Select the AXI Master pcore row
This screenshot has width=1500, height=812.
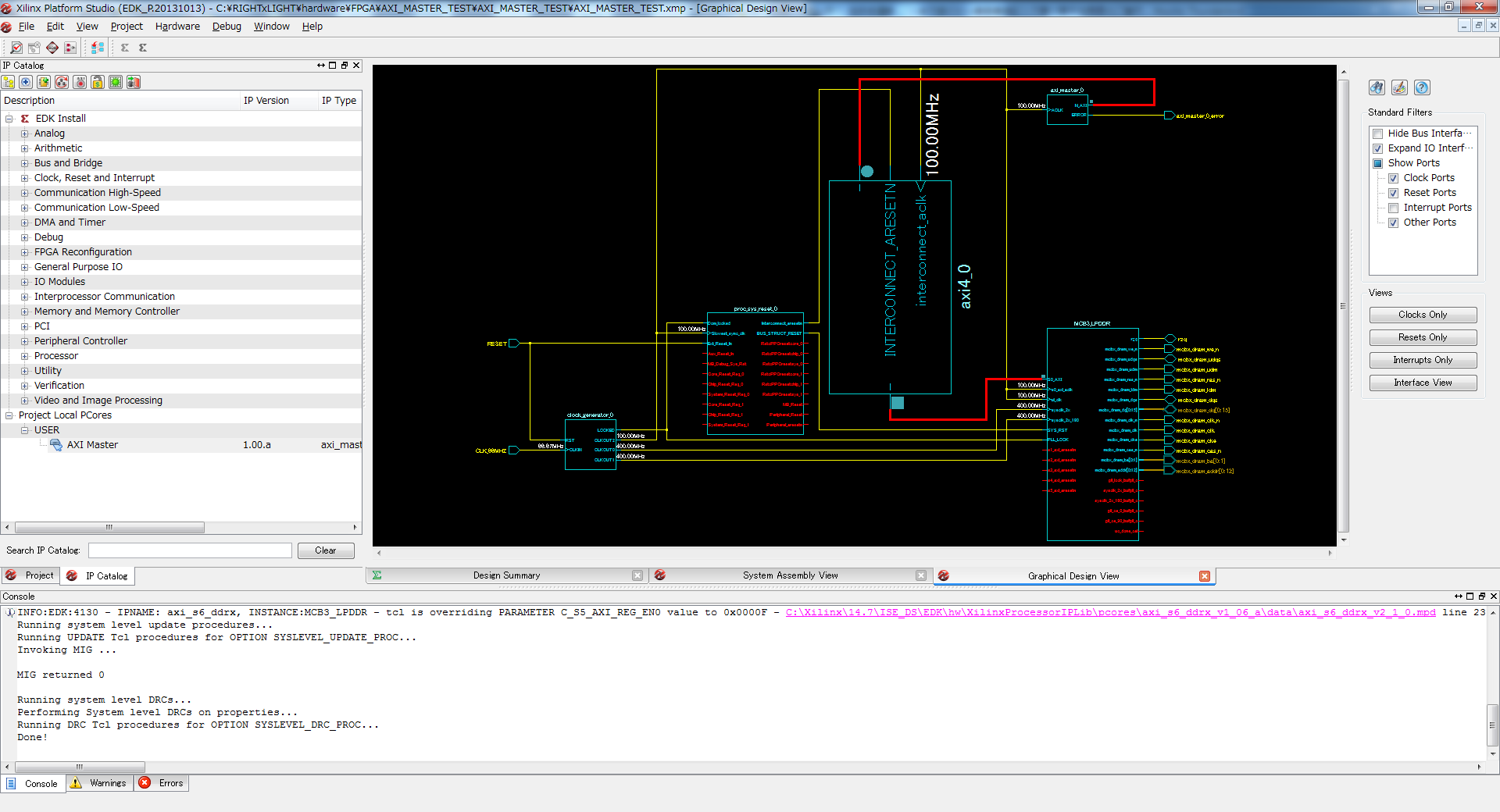pyautogui.click(x=181, y=445)
